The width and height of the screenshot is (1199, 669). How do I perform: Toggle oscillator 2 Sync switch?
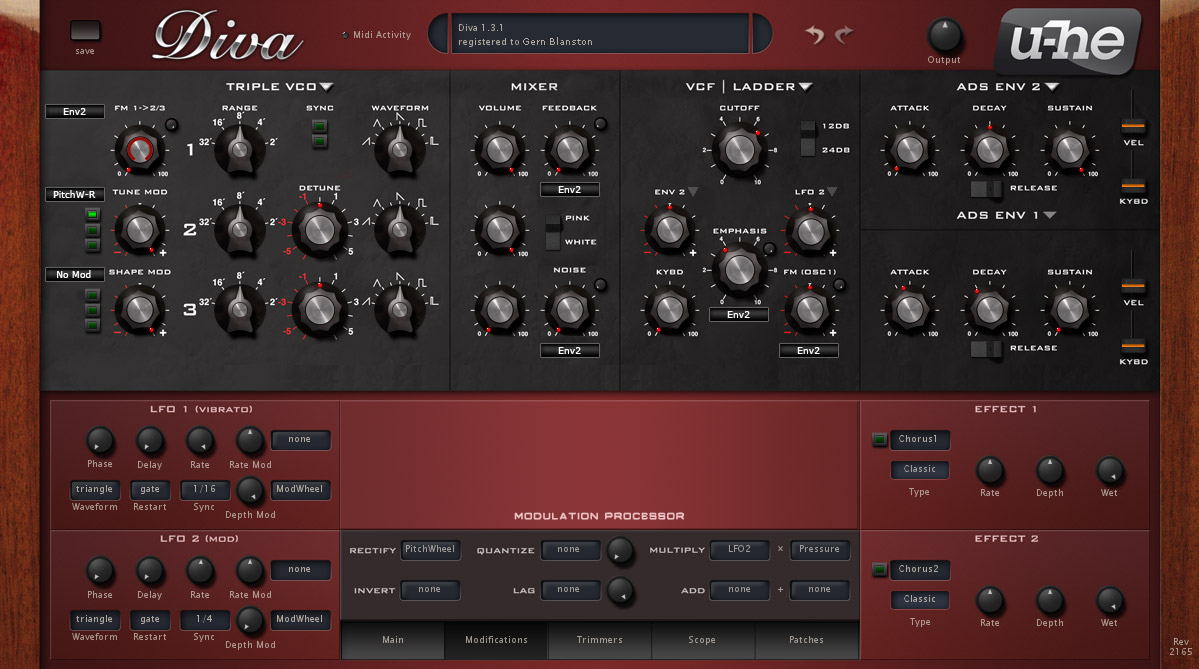[x=320, y=126]
